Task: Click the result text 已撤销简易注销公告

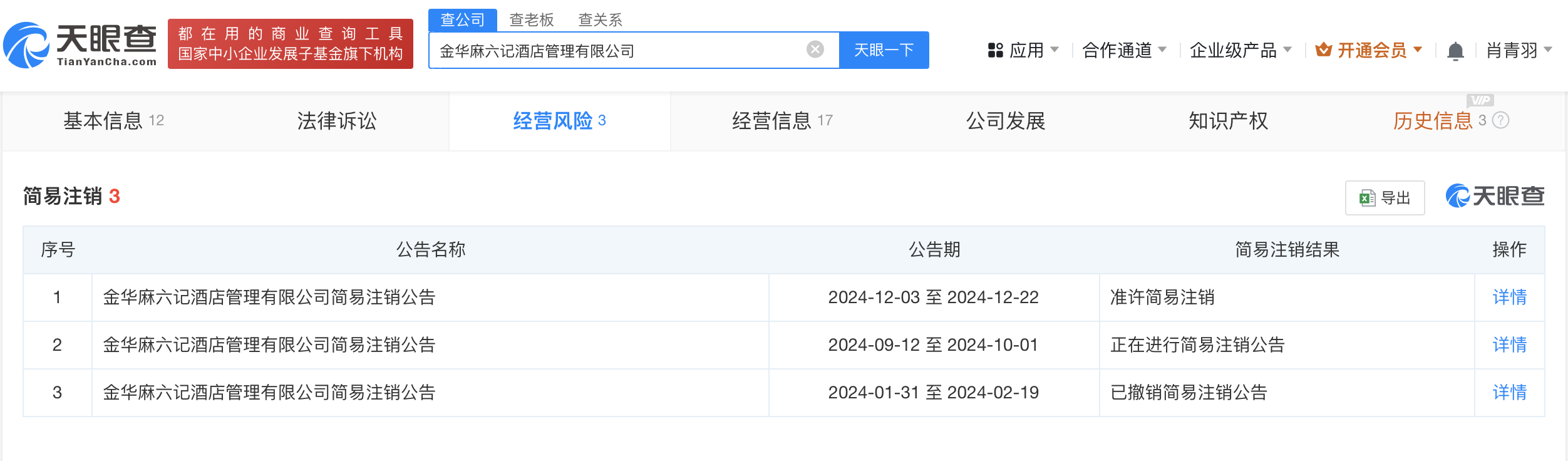Action: tap(1189, 392)
